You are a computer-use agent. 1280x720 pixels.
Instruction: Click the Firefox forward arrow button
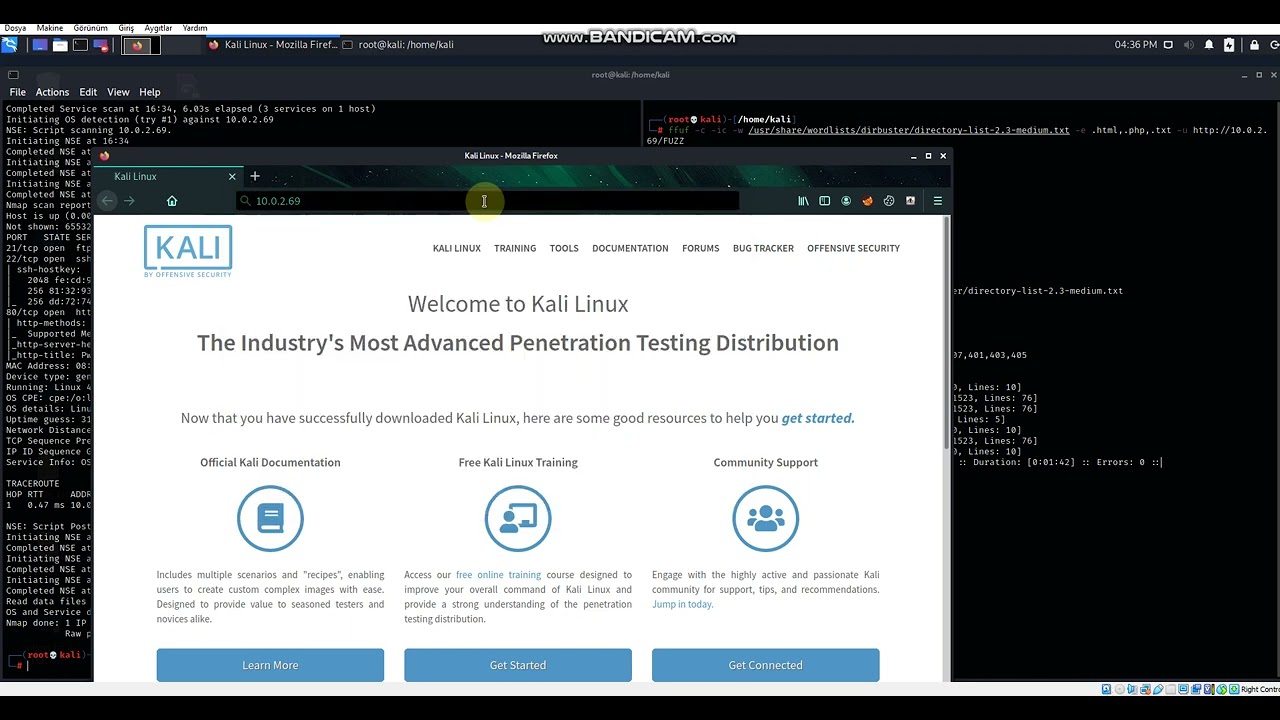[129, 201]
